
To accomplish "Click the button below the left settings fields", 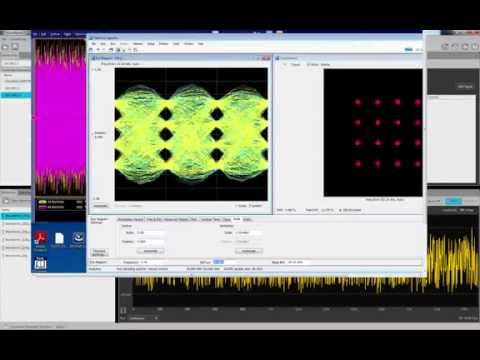I will click(x=151, y=251).
